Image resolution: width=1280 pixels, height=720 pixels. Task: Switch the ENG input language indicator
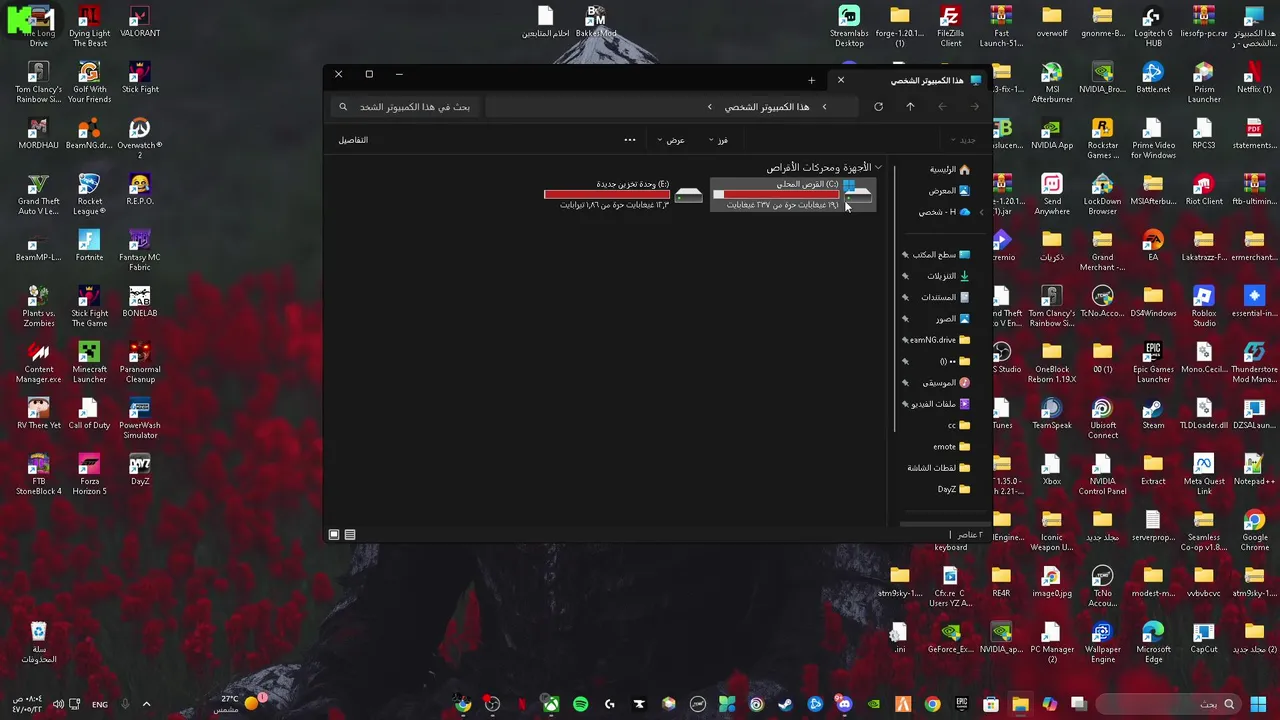click(100, 704)
